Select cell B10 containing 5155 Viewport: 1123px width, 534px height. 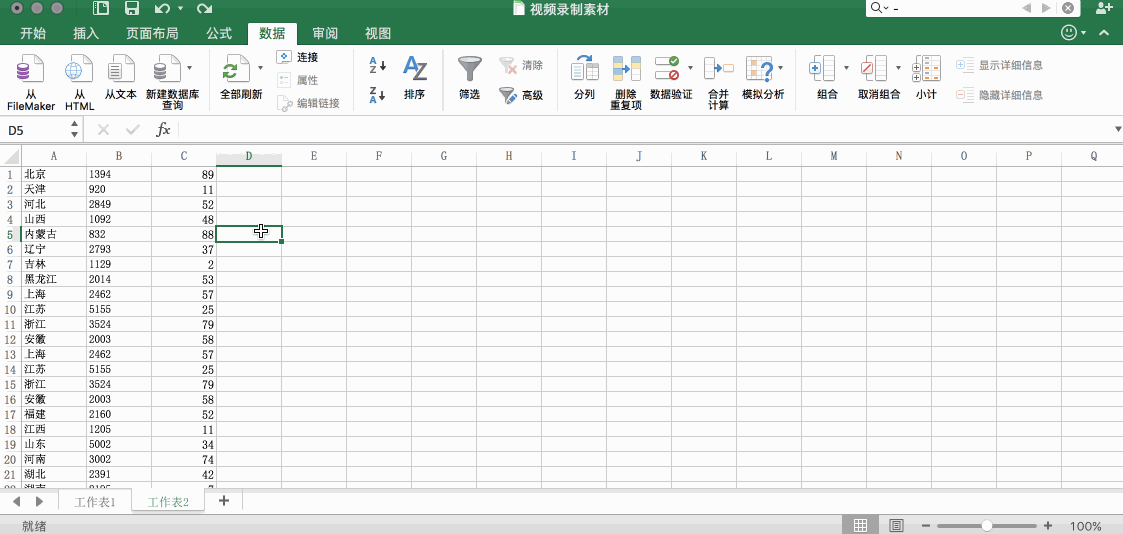119,309
